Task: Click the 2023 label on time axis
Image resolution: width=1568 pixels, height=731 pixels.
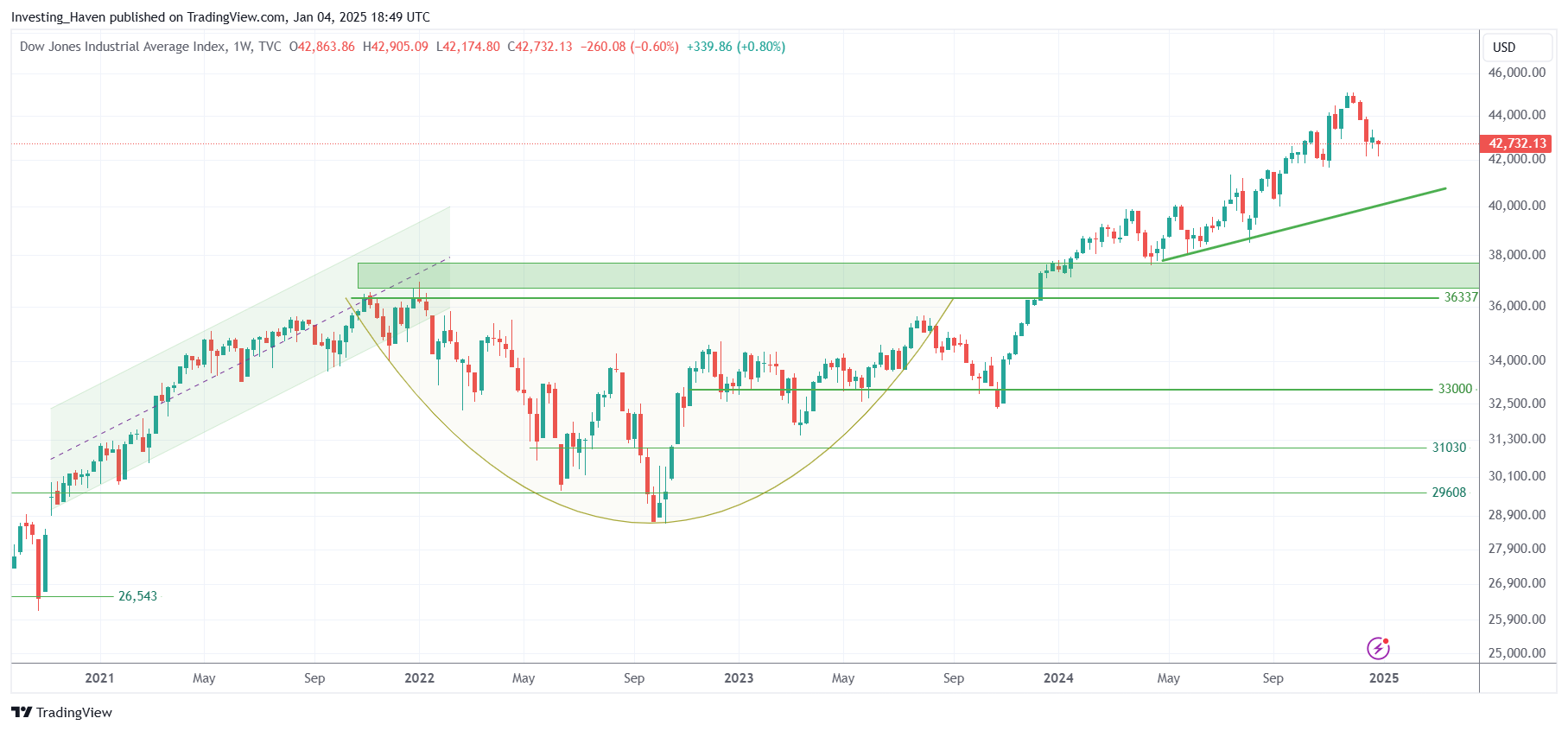Action: click(x=739, y=678)
